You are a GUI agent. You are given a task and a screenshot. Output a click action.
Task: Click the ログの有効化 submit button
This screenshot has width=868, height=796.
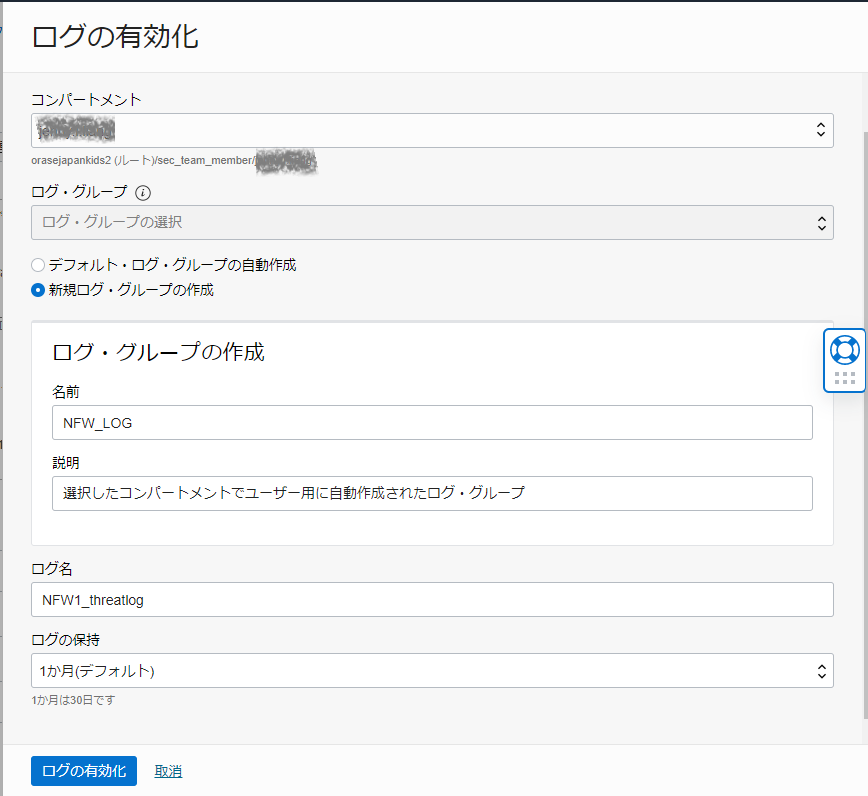pos(84,771)
